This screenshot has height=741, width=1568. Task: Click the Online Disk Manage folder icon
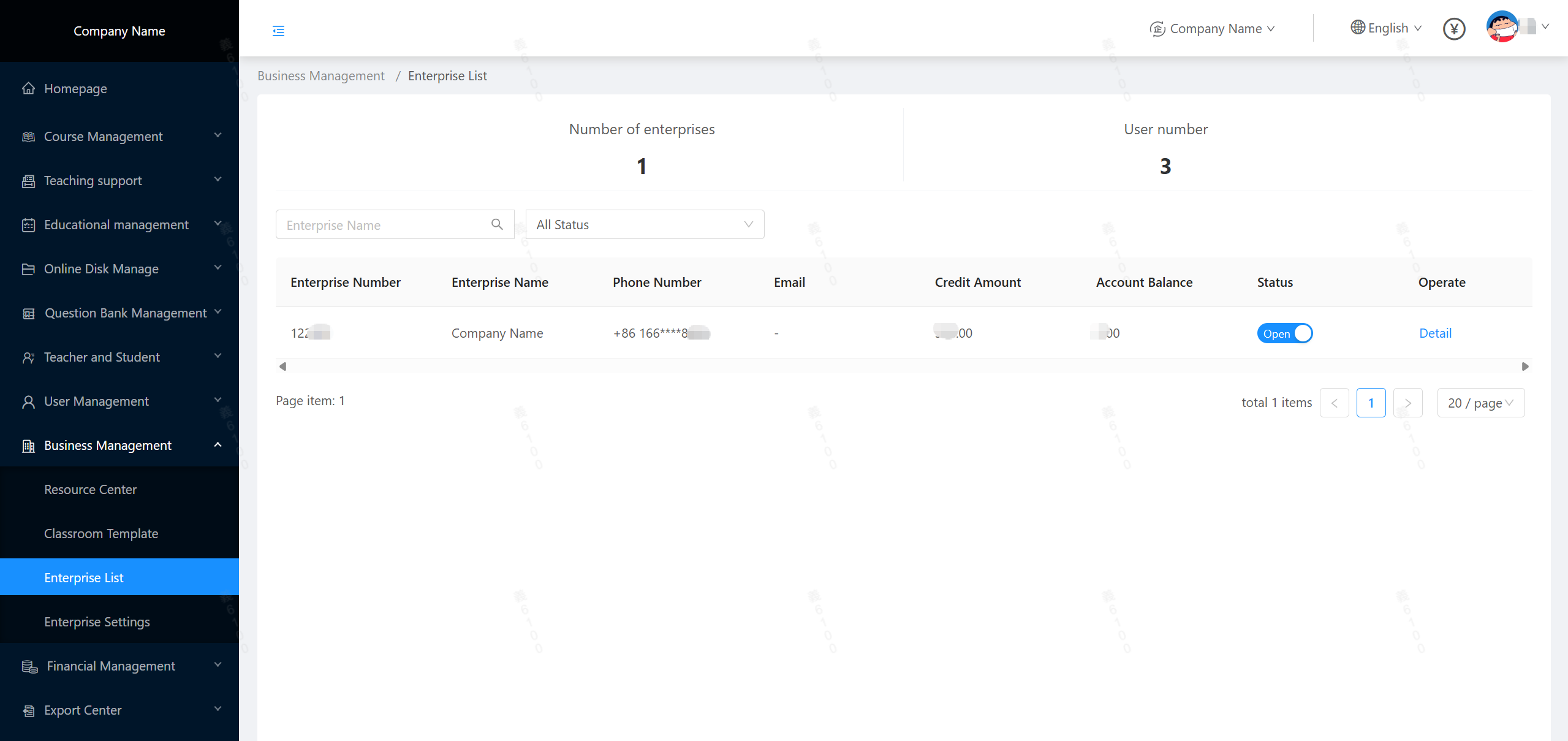28,269
